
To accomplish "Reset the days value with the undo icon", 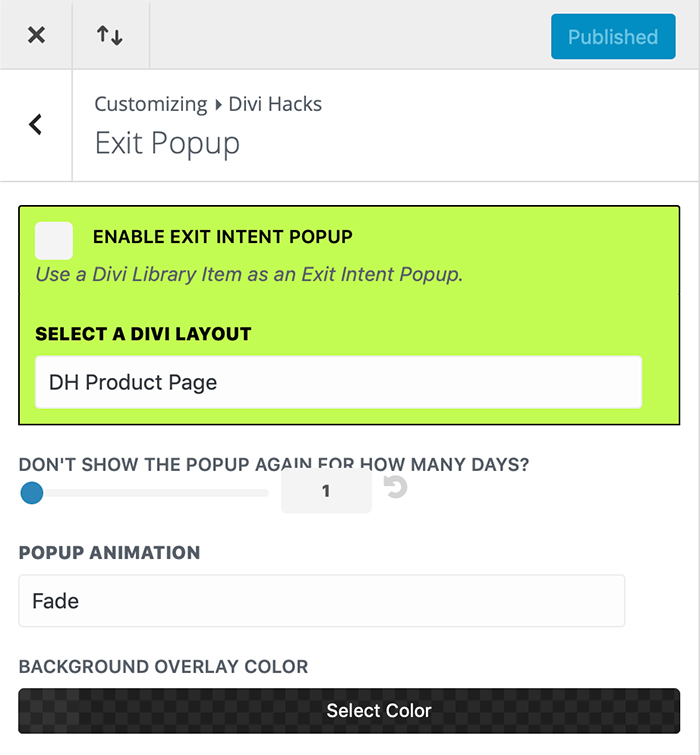I will [x=395, y=487].
